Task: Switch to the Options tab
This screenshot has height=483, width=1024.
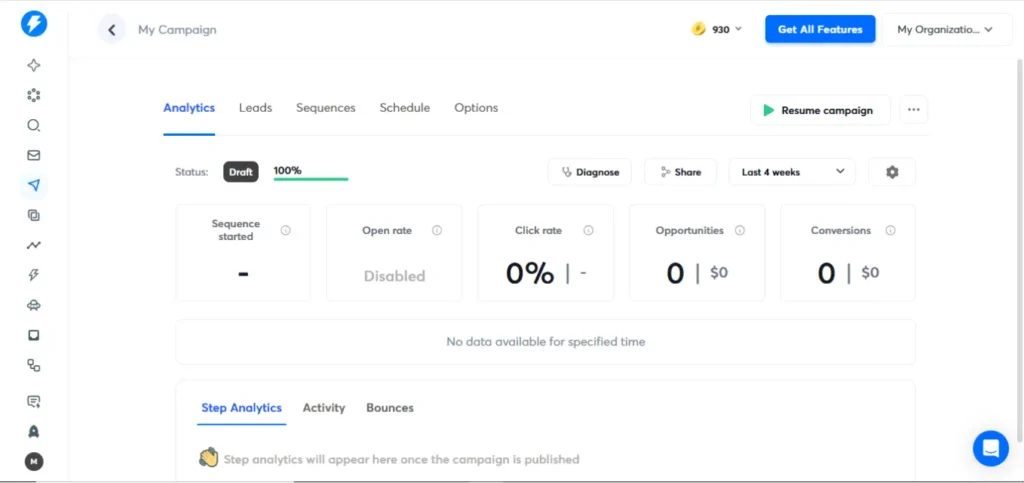Action: [x=476, y=108]
